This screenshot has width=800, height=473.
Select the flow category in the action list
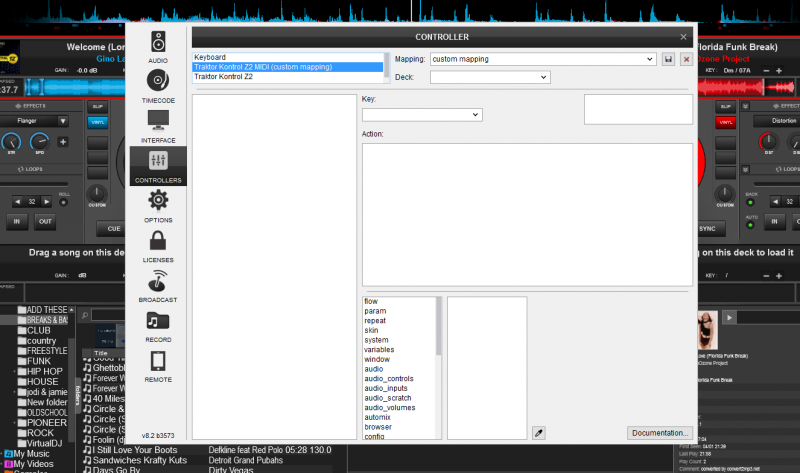pyautogui.click(x=371, y=301)
